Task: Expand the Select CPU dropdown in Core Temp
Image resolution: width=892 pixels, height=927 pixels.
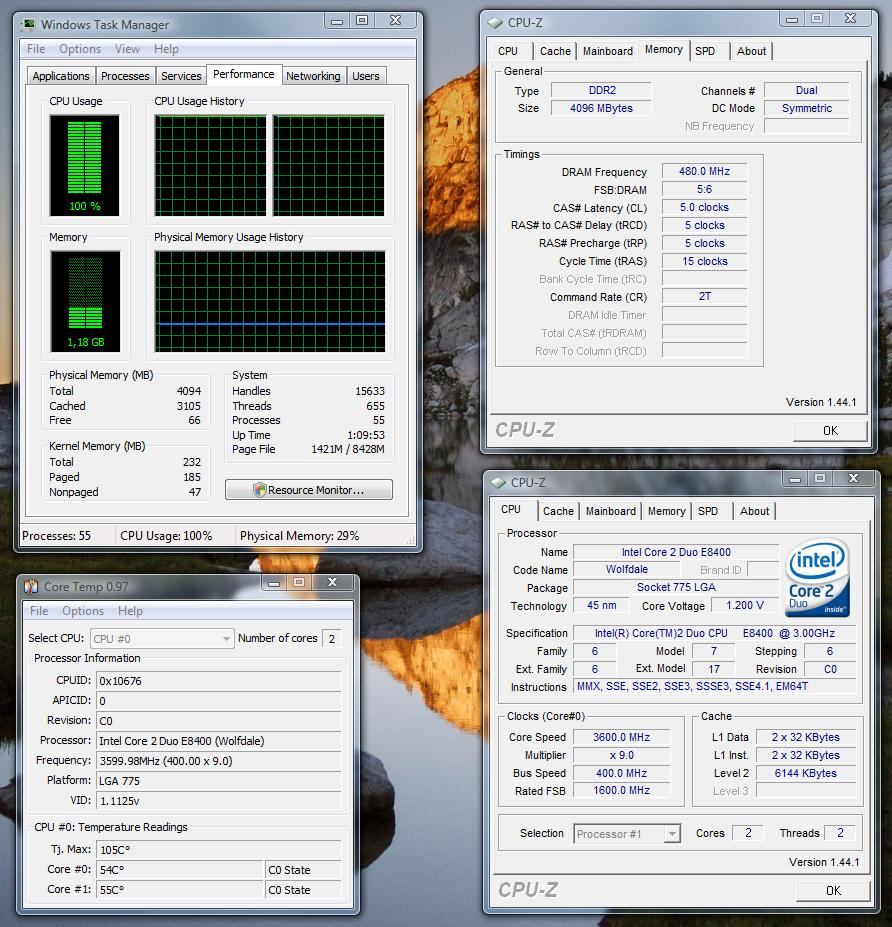Action: (x=163, y=638)
